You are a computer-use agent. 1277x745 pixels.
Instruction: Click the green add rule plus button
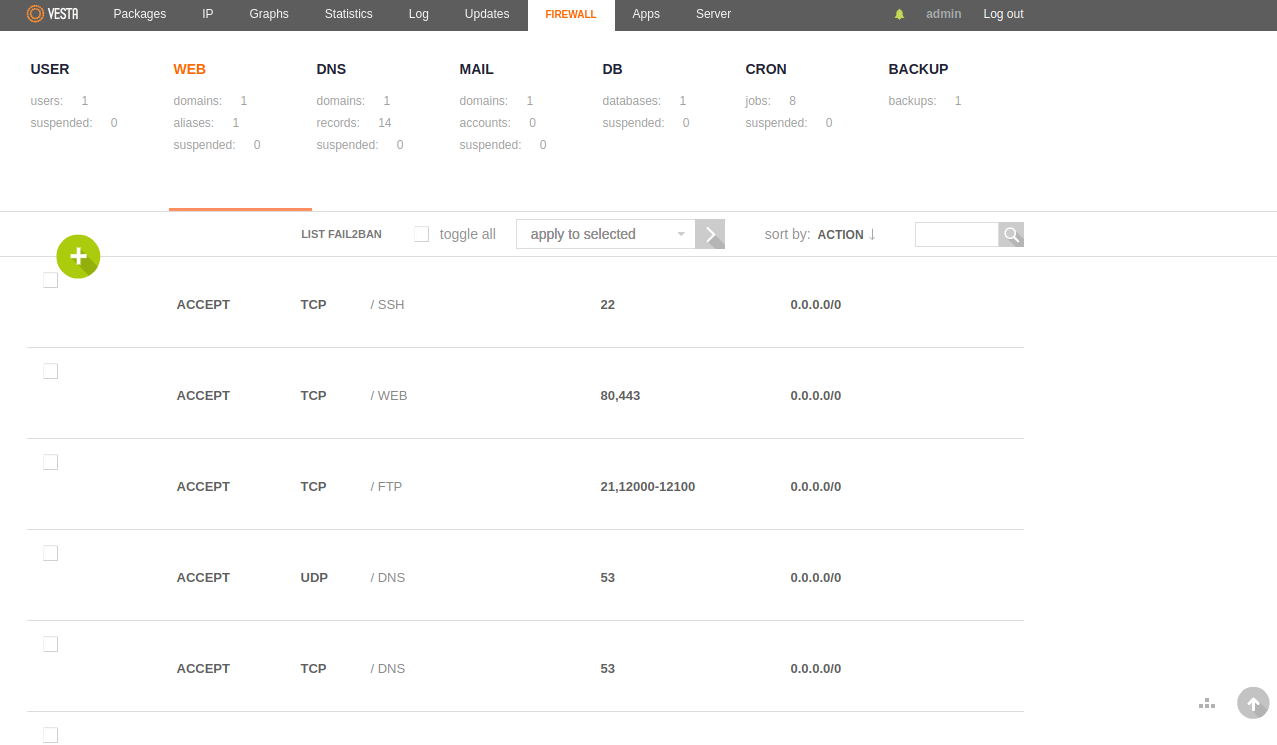(78, 257)
